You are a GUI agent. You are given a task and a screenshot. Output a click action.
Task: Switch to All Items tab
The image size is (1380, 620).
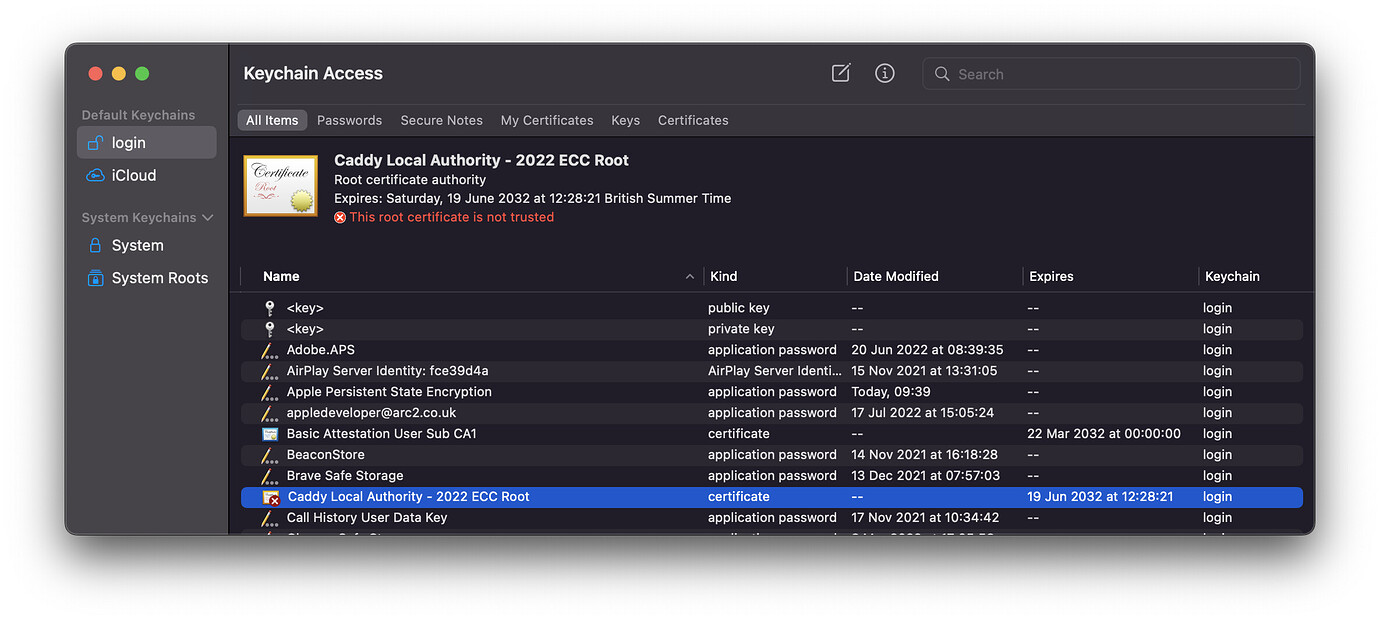pos(272,120)
